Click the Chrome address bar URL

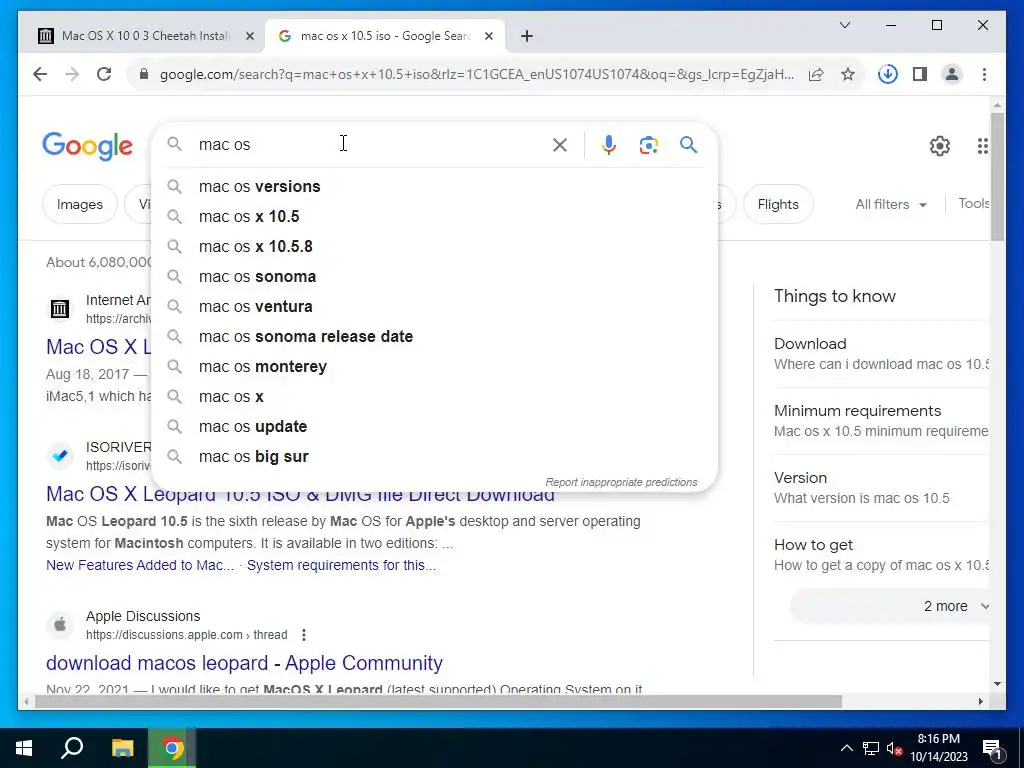click(477, 74)
